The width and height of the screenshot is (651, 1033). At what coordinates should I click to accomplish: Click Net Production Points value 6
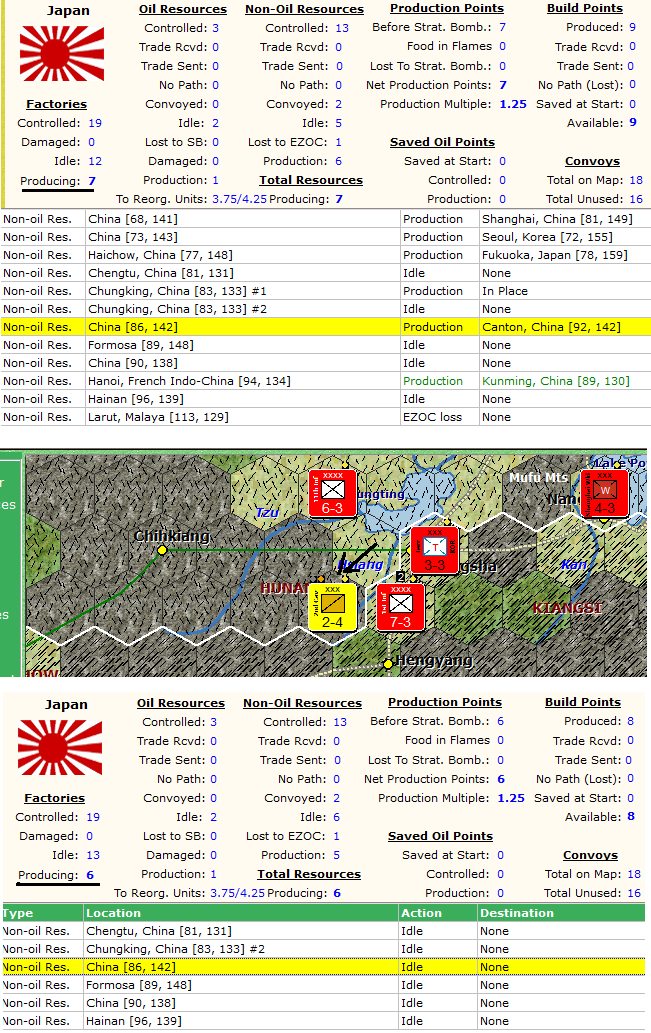(x=501, y=779)
